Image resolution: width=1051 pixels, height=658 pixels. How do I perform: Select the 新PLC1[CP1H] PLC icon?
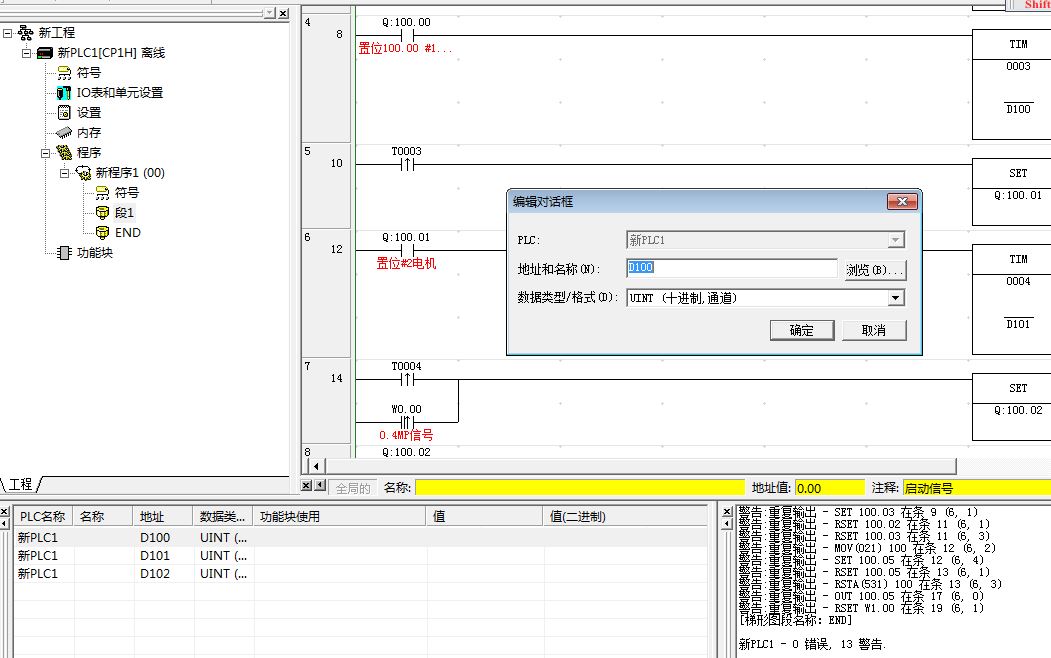point(45,53)
